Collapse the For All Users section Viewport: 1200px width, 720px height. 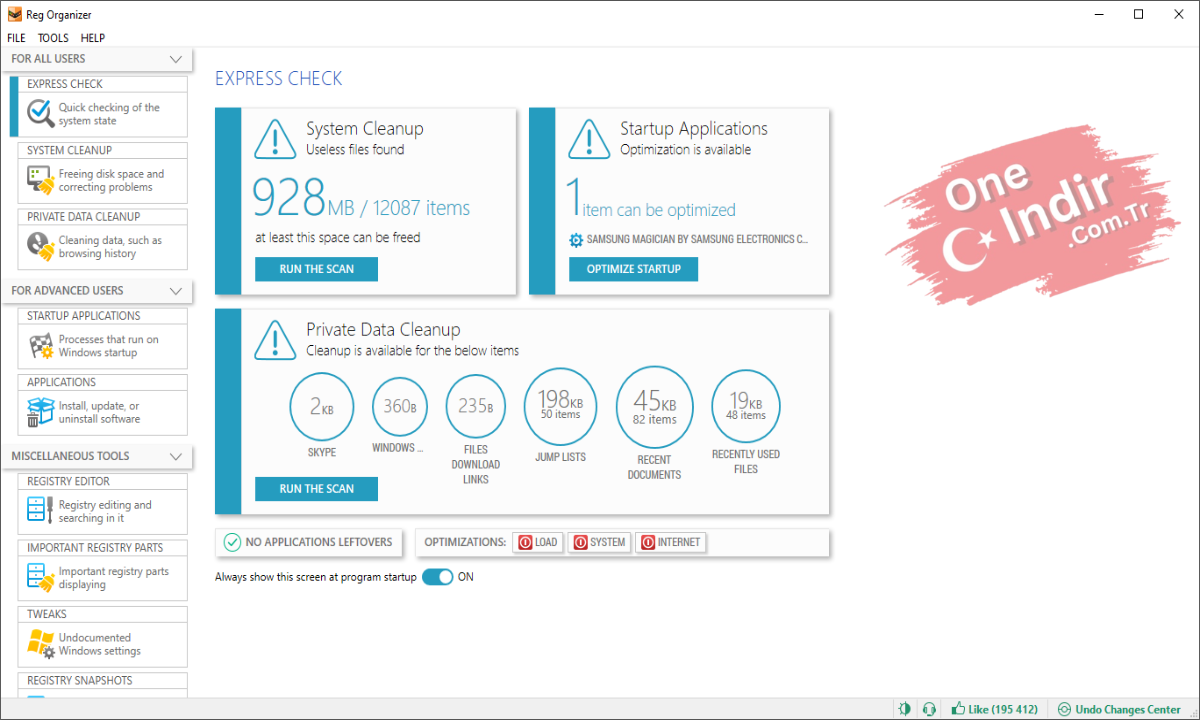click(176, 59)
